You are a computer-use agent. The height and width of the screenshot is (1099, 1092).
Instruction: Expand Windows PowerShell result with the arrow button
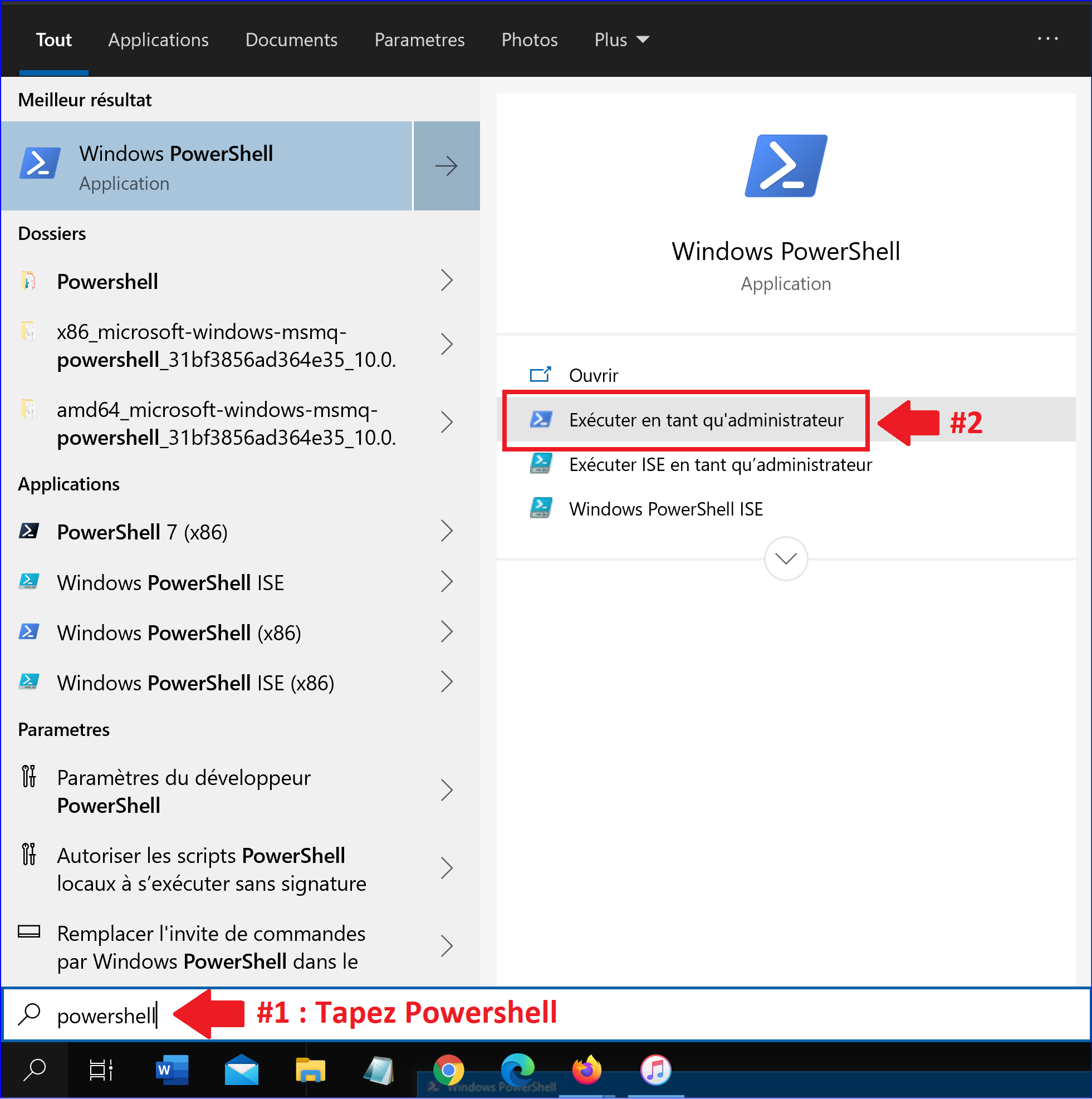point(447,165)
